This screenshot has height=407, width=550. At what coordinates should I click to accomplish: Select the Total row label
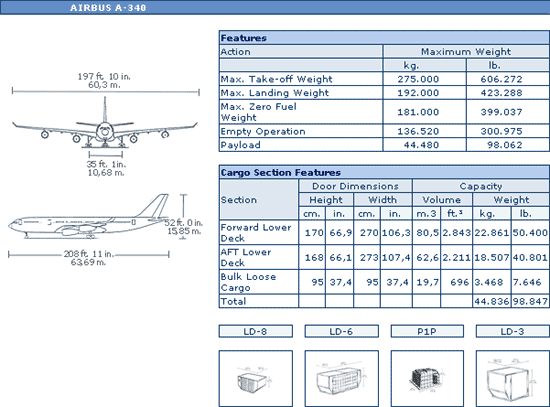coord(233,301)
